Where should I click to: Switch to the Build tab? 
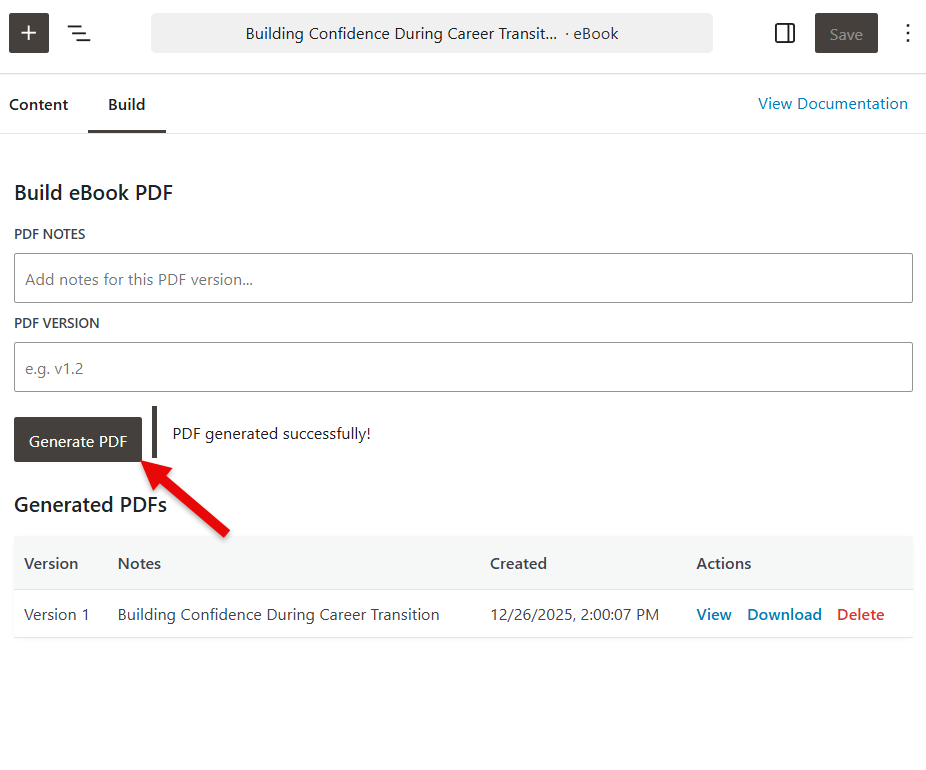126,104
